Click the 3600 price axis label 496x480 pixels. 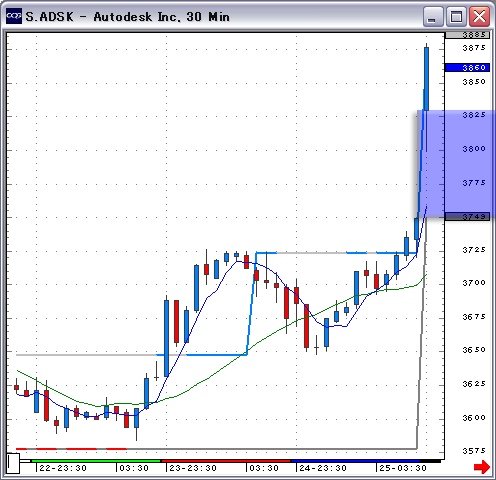pyautogui.click(x=474, y=418)
